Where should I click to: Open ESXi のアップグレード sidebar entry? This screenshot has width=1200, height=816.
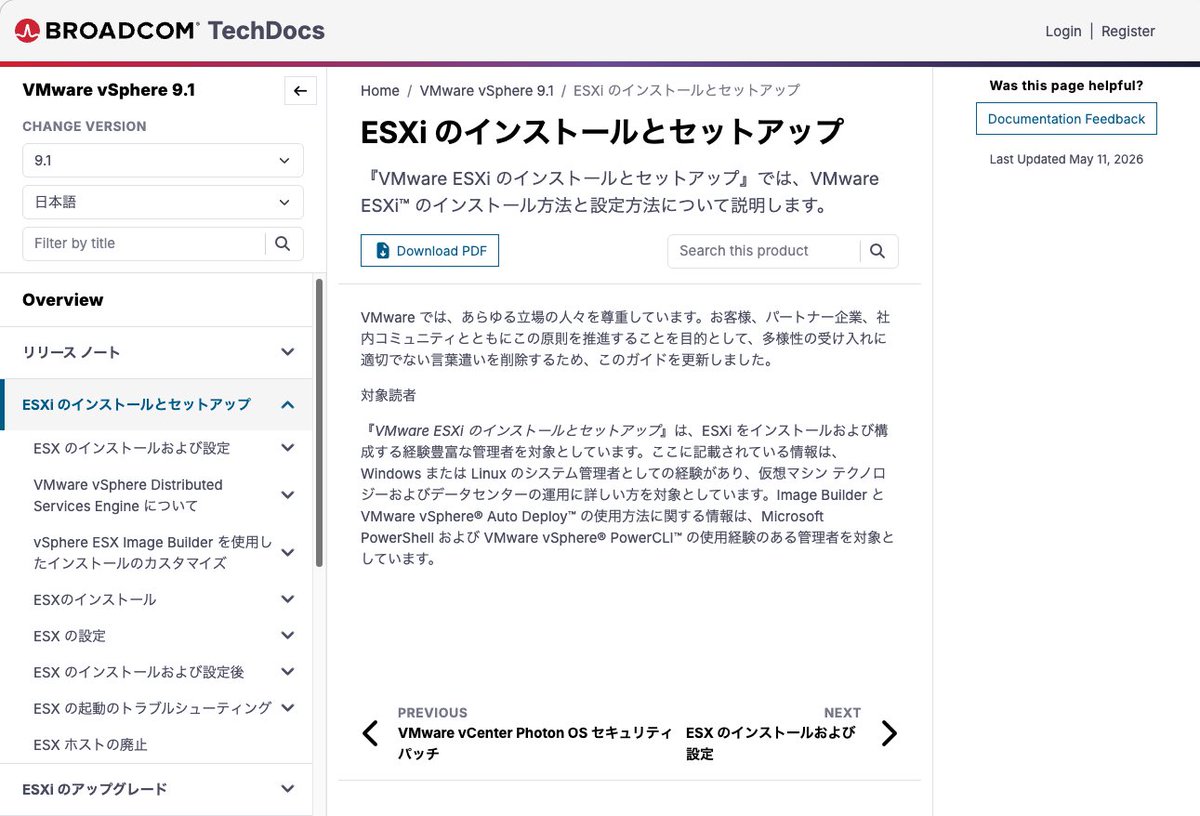[95, 789]
